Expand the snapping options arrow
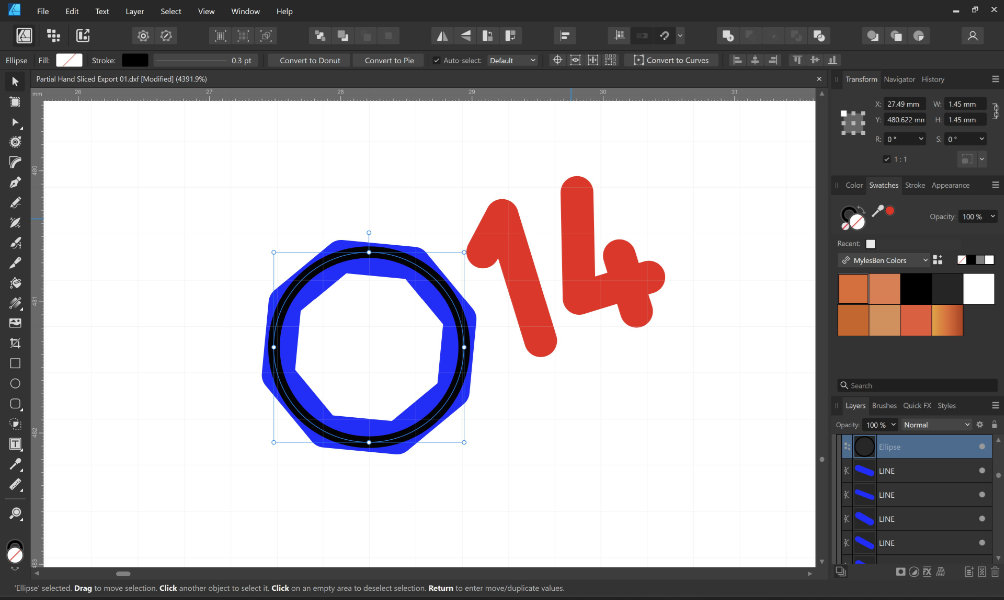The image size is (1004, 600). [680, 36]
